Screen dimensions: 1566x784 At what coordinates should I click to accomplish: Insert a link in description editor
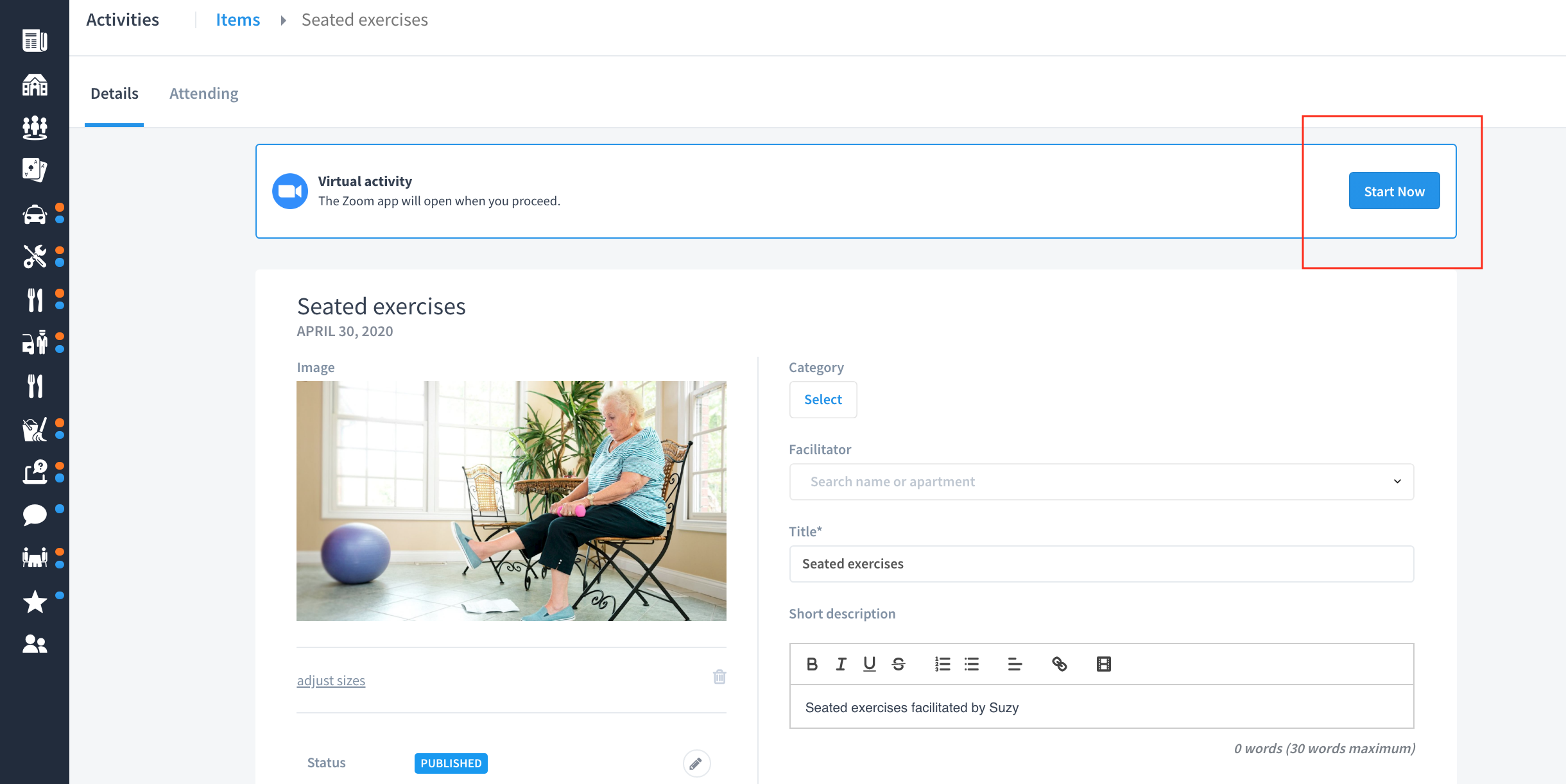point(1059,664)
